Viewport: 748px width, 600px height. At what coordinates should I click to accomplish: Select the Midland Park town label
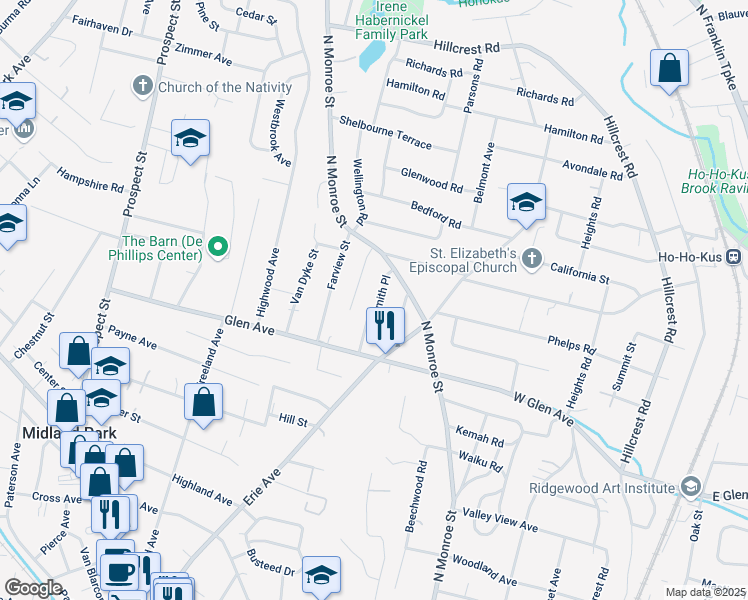click(x=70, y=433)
